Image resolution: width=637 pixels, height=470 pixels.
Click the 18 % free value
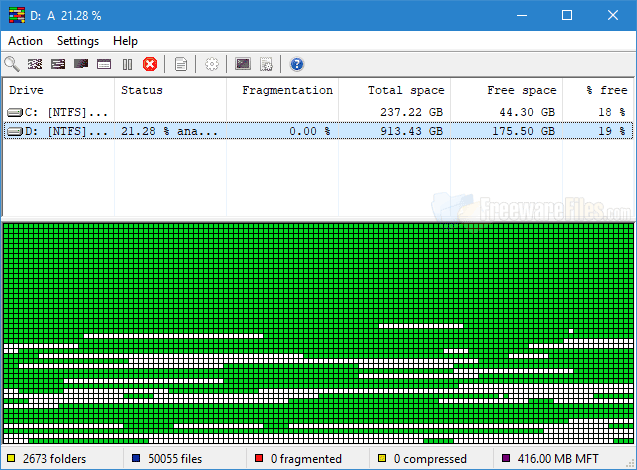(612, 112)
